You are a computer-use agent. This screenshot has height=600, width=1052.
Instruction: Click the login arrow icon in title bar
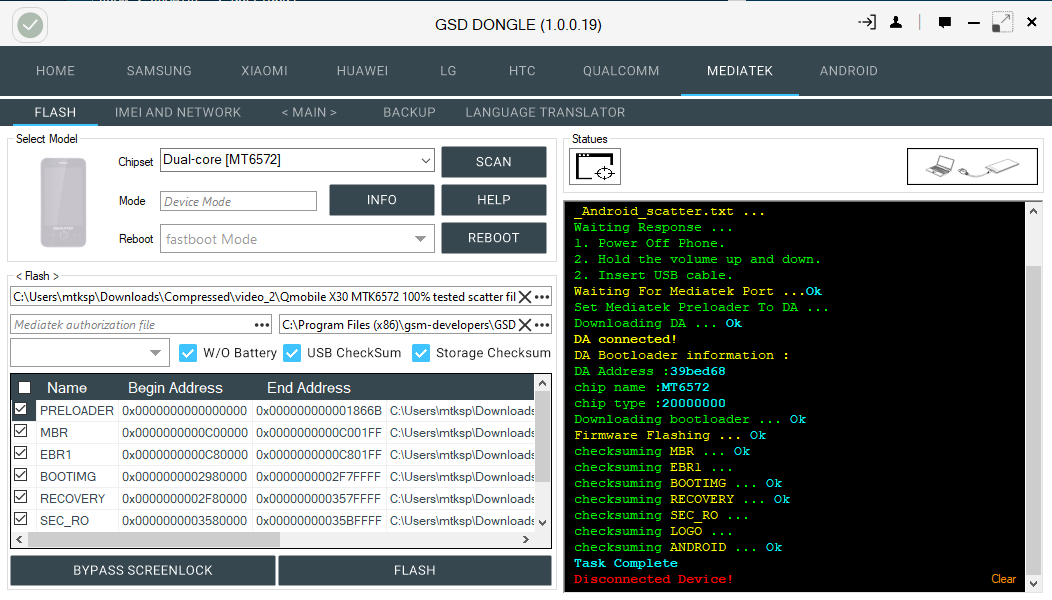point(867,22)
